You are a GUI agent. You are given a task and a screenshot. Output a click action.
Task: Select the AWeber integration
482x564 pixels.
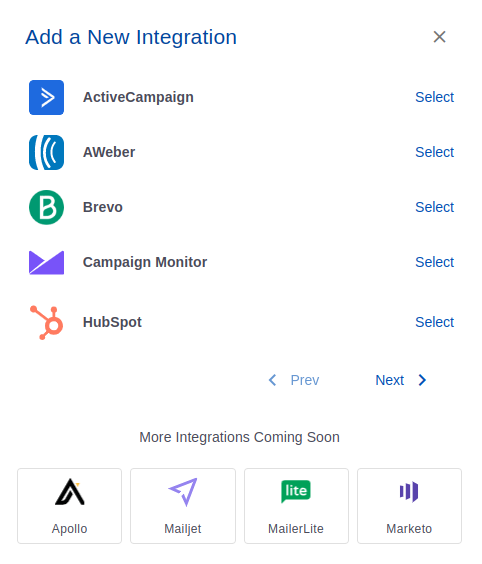pyautogui.click(x=435, y=152)
